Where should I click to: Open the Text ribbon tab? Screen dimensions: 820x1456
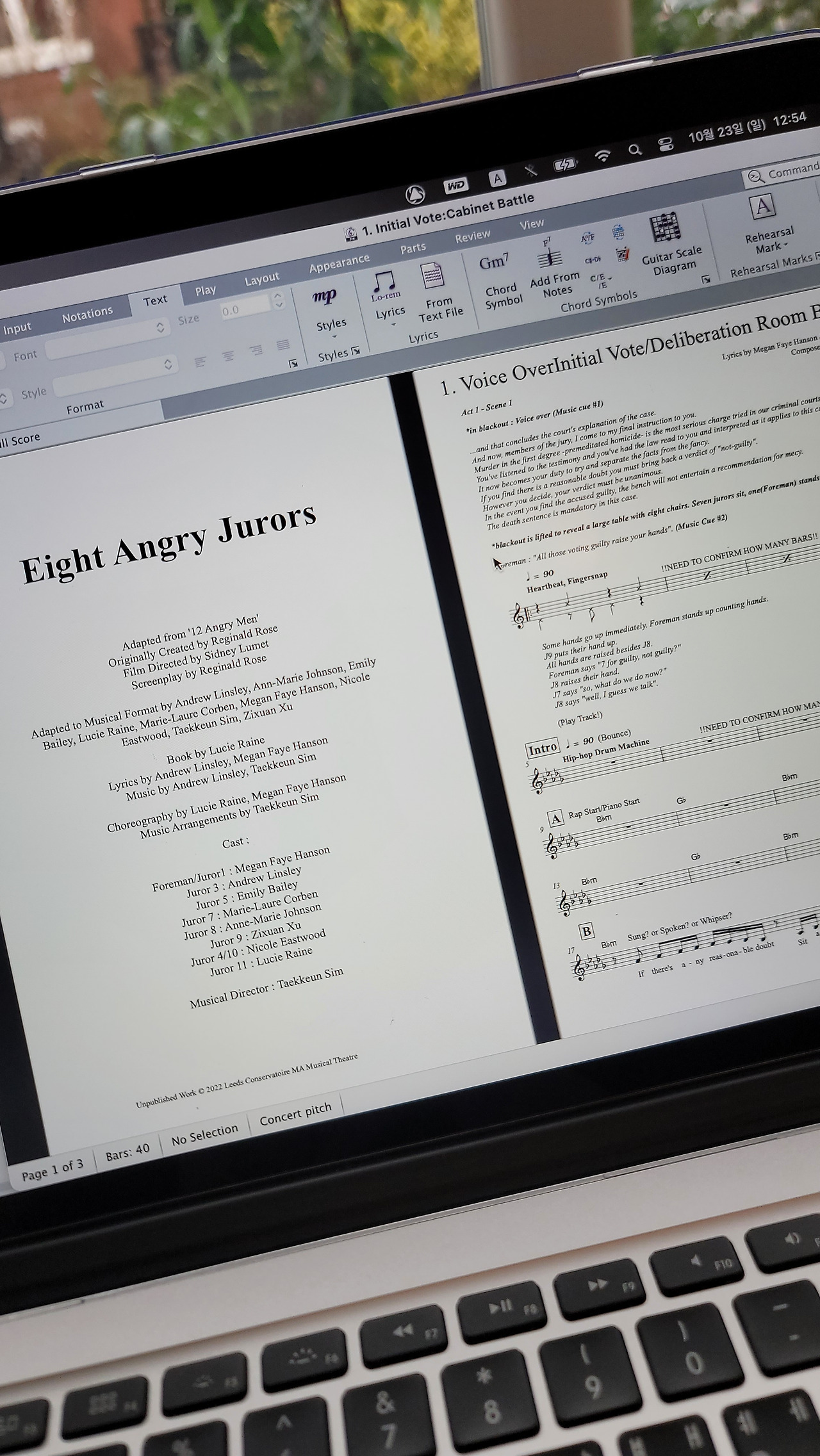[x=155, y=300]
